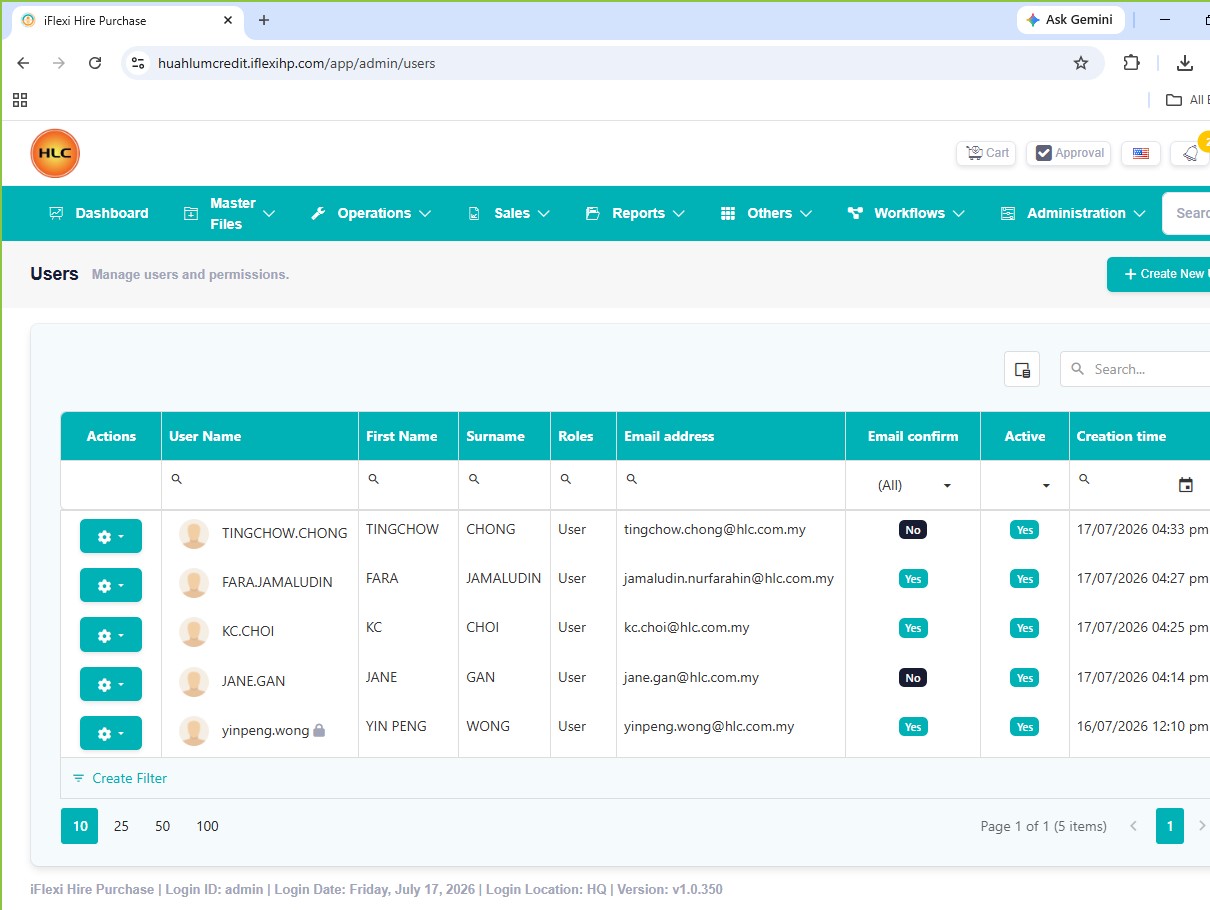
Task: Click Create Filter link
Action: pyautogui.click(x=120, y=778)
